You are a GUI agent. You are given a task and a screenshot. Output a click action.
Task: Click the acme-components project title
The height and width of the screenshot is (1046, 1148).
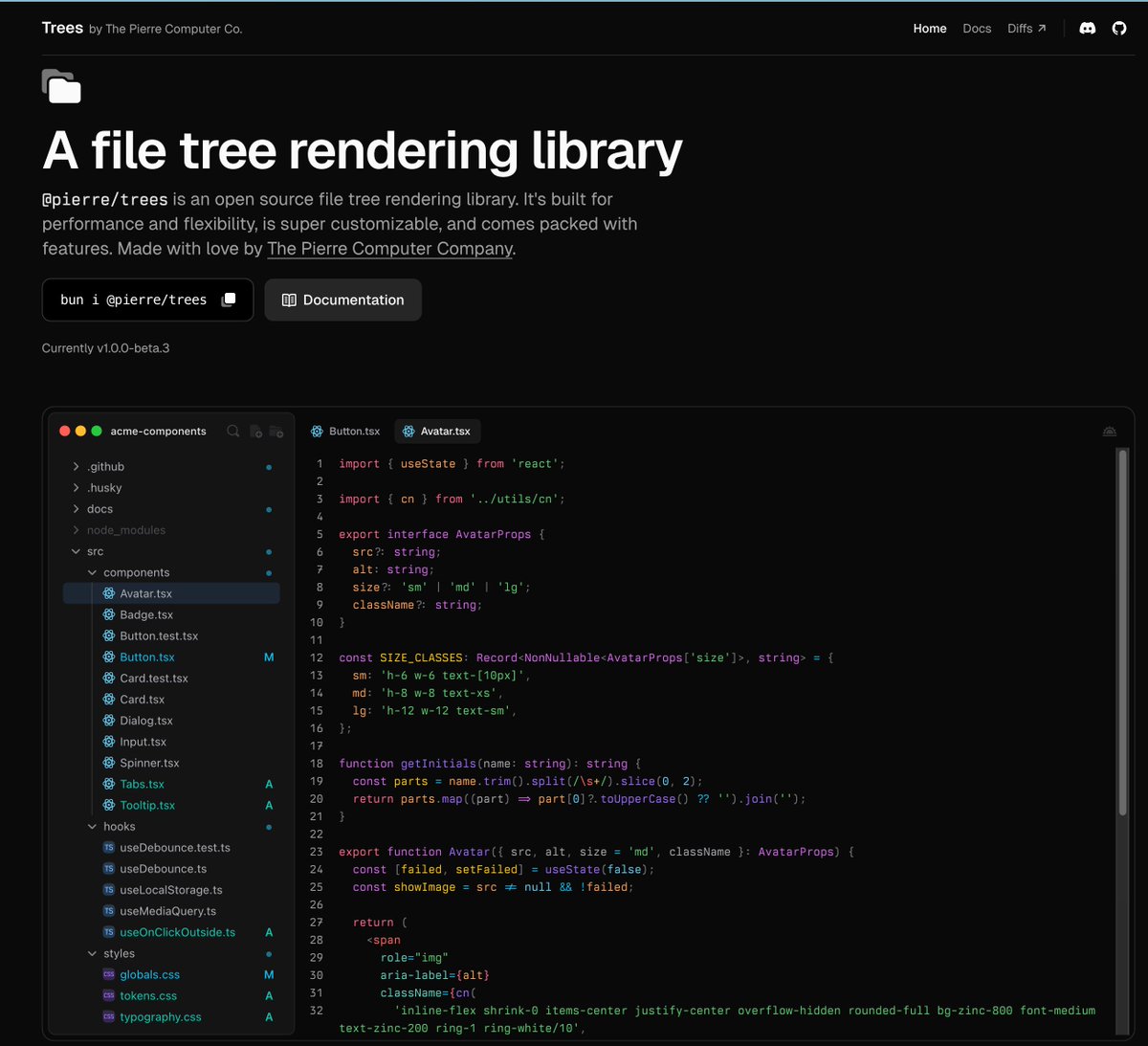click(158, 432)
